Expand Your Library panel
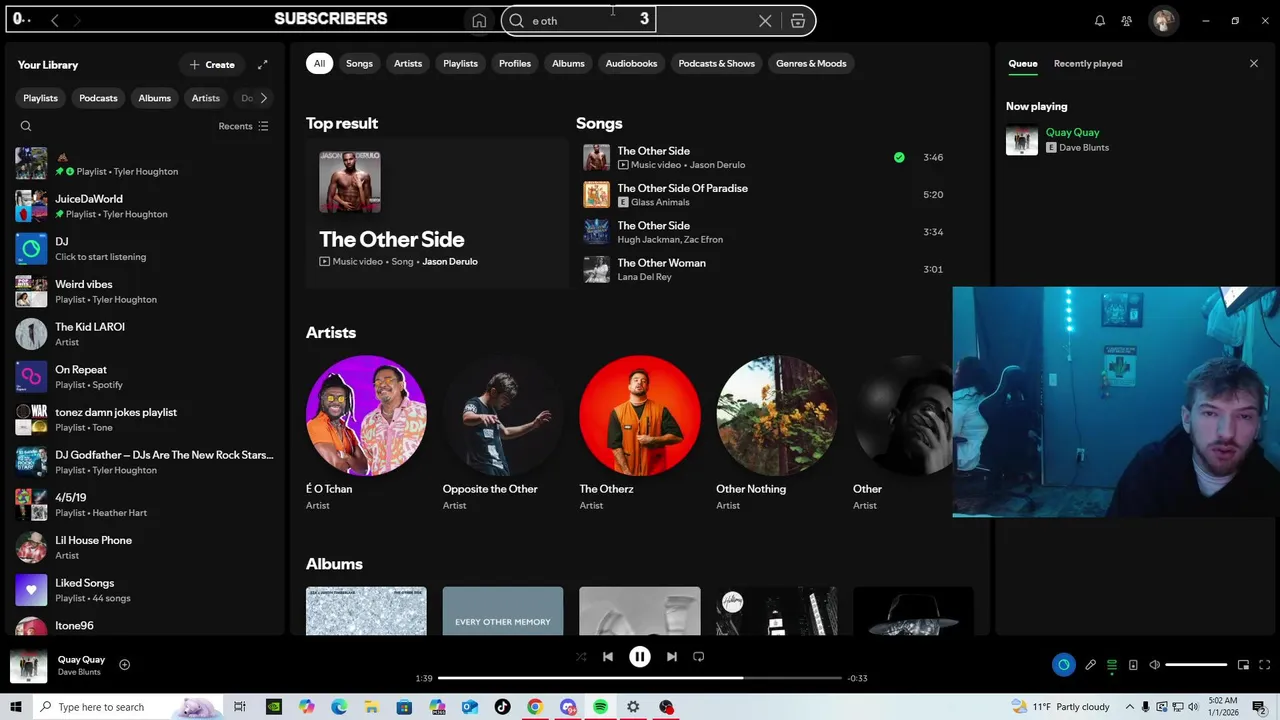Image resolution: width=1280 pixels, height=720 pixels. point(262,65)
